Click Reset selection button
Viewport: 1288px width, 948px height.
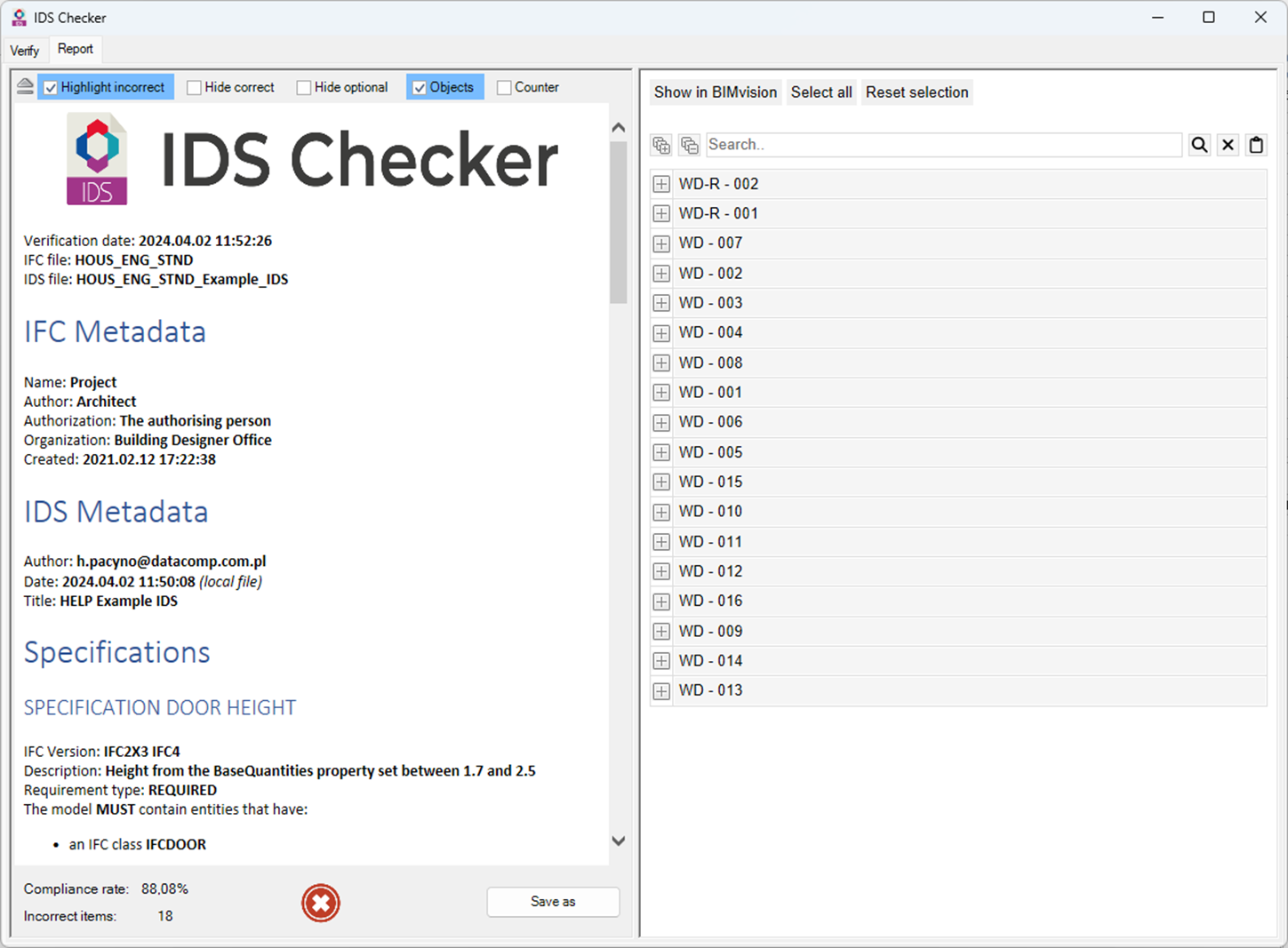point(917,92)
